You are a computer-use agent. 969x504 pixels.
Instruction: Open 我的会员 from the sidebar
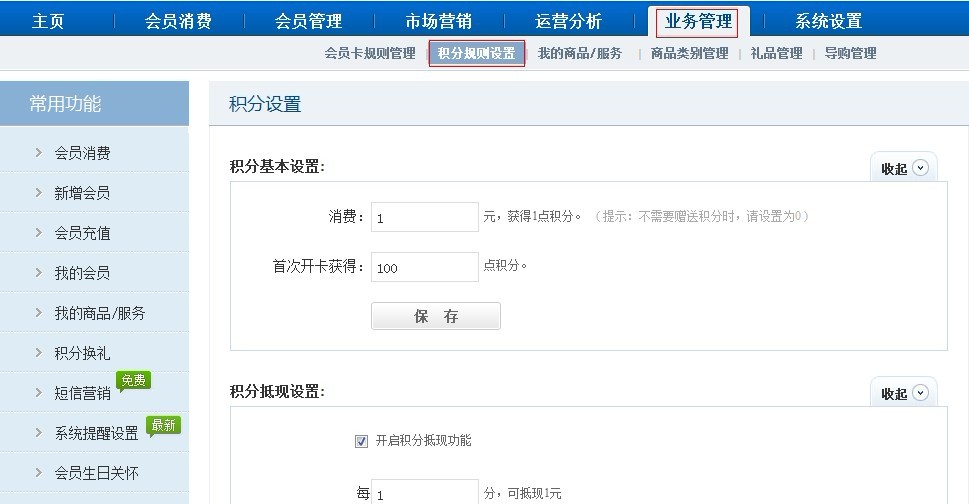click(82, 273)
